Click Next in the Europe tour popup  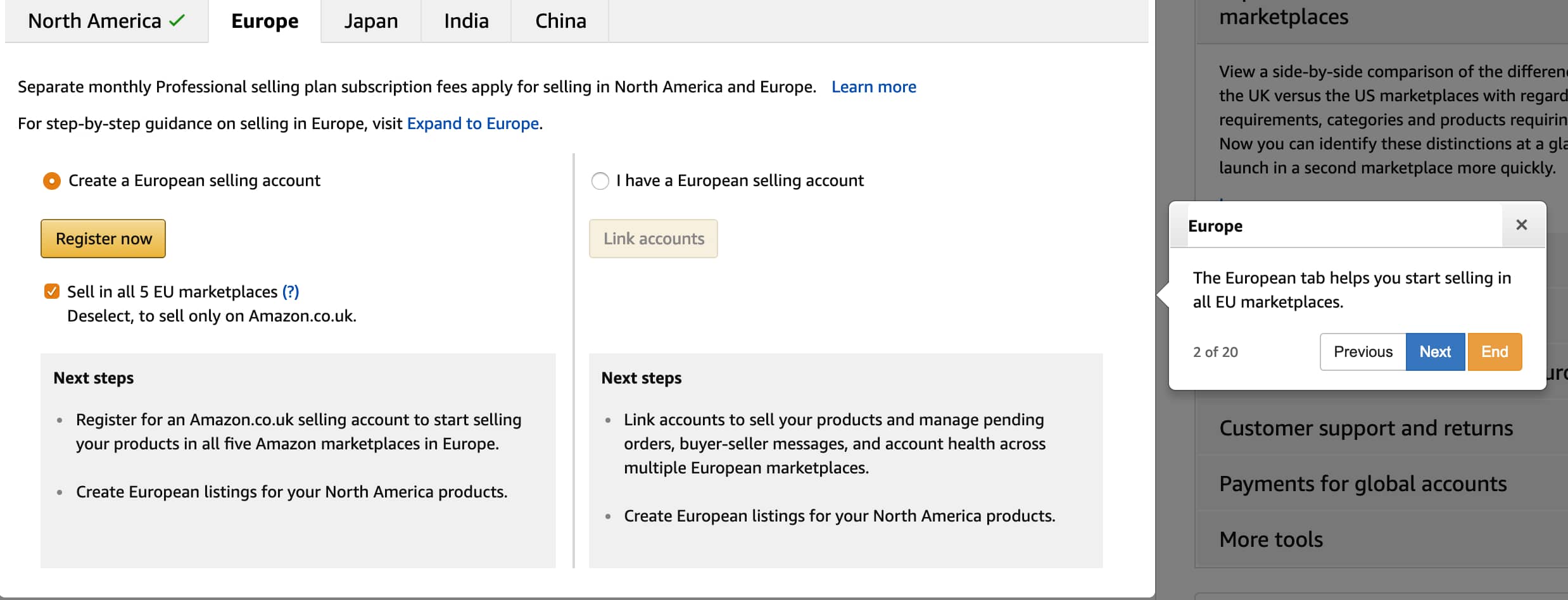1435,351
